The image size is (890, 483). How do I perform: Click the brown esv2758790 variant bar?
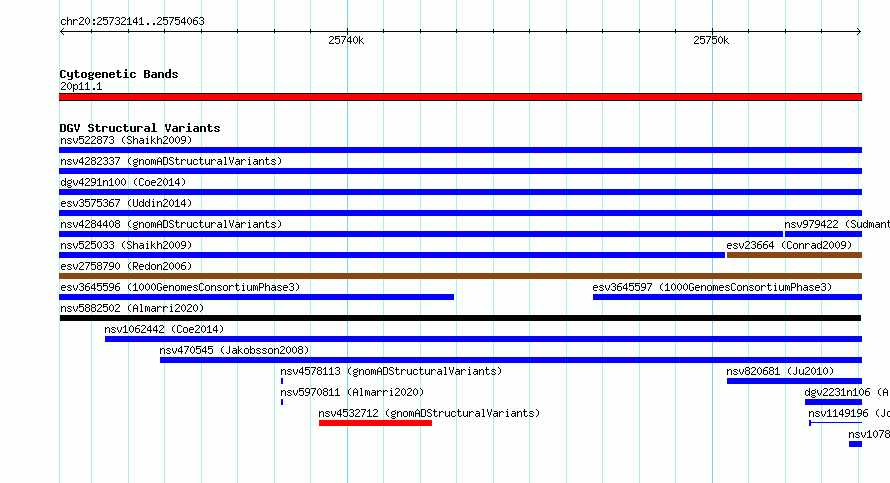click(x=460, y=276)
